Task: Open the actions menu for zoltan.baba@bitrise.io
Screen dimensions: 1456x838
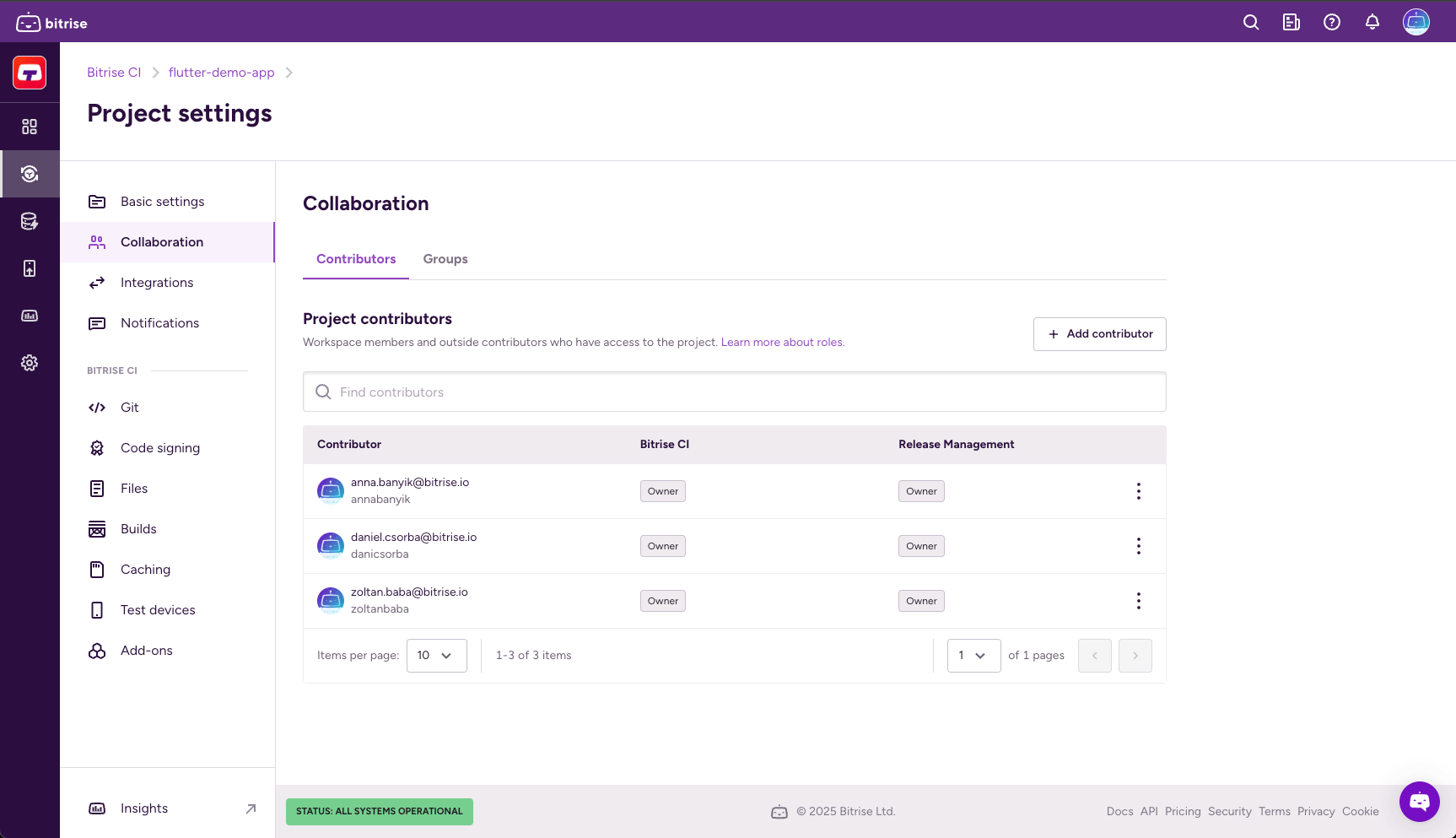Action: (1138, 601)
